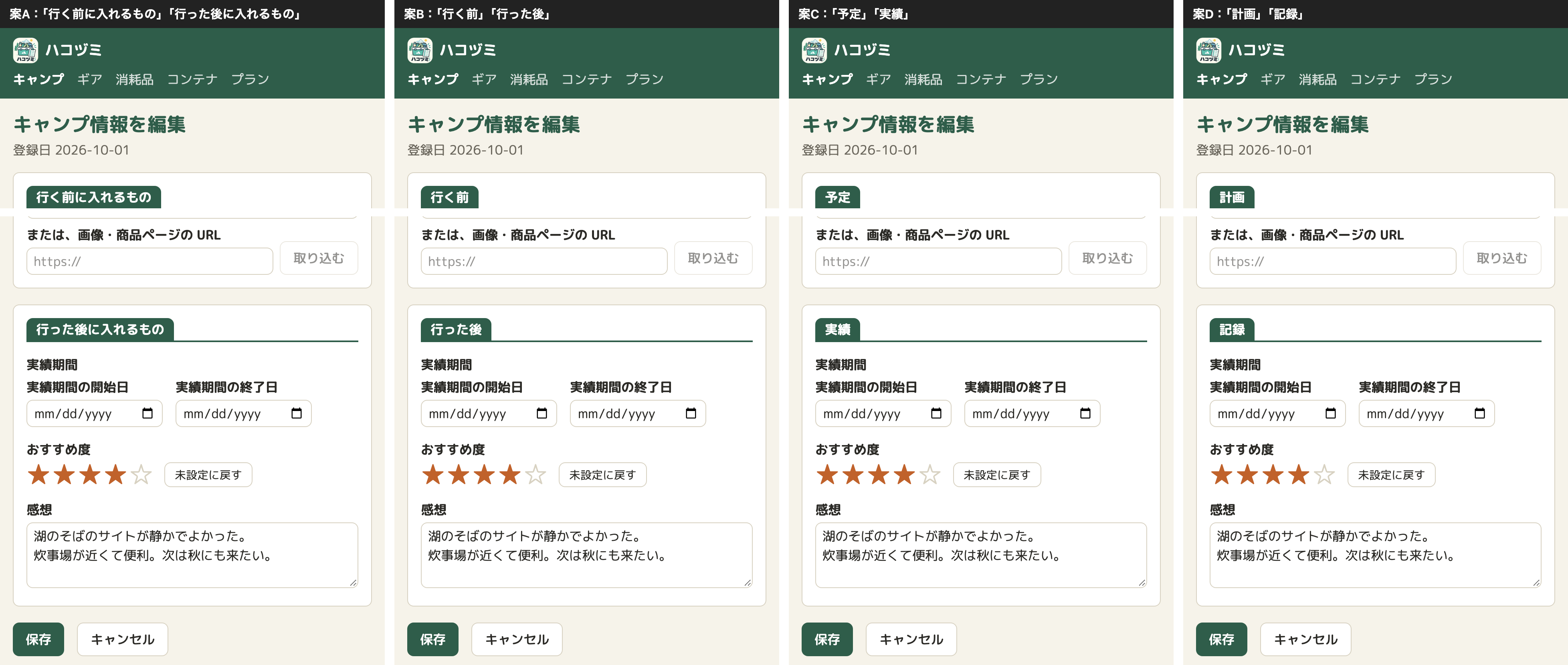Open calendar picker for 開始日 in 案D
The width and height of the screenshot is (1568, 665).
[1331, 414]
